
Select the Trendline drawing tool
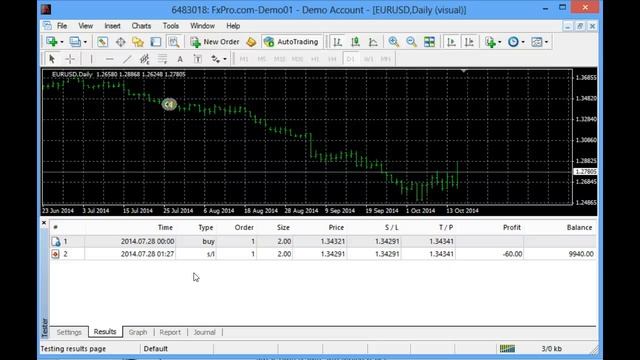127,59
